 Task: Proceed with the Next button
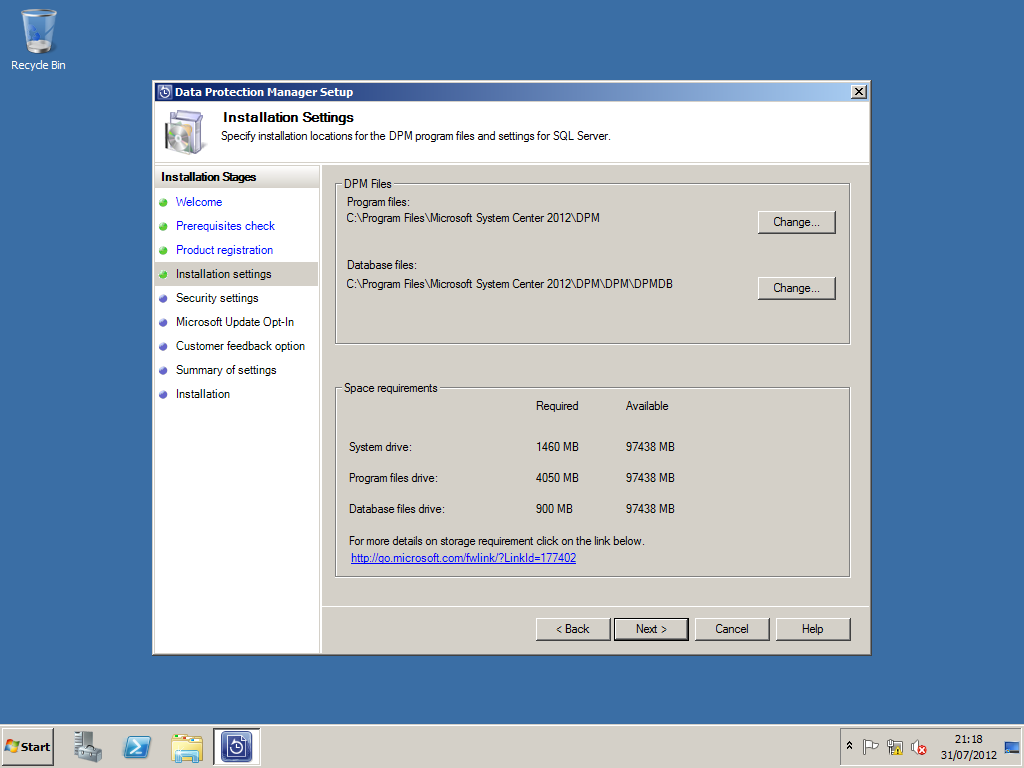click(x=651, y=629)
